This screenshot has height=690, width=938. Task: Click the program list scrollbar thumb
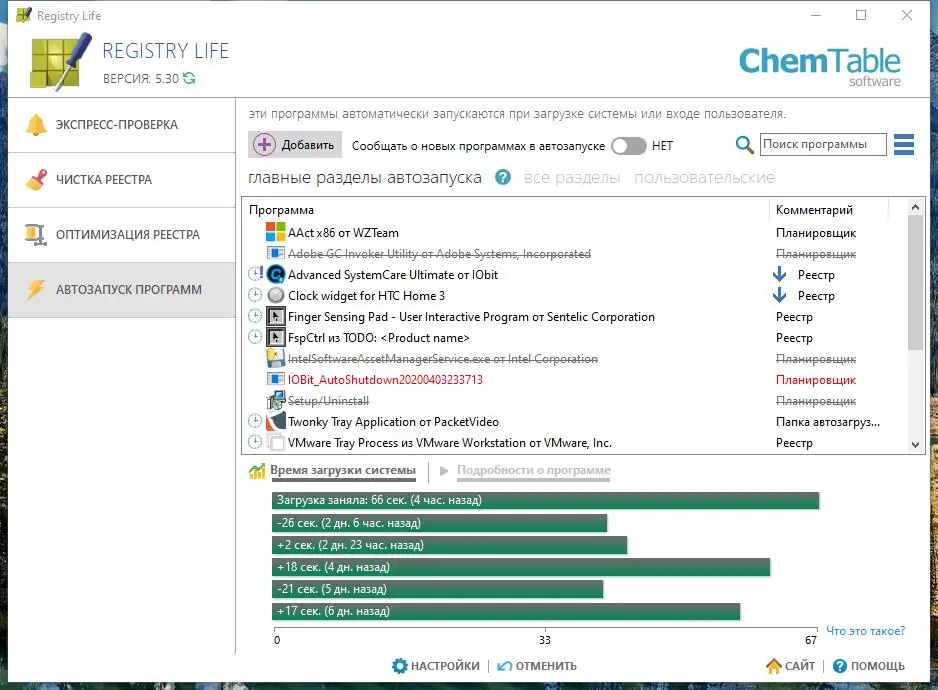pyautogui.click(x=915, y=282)
